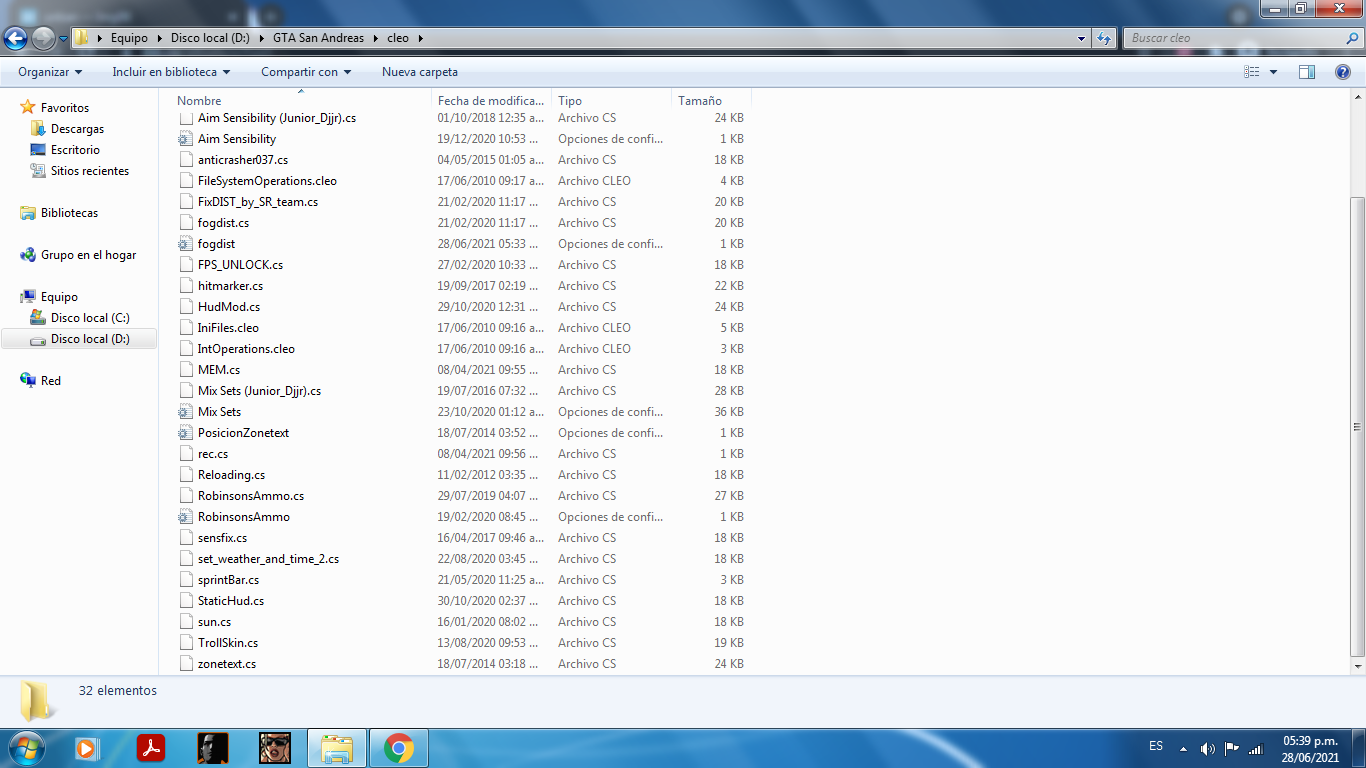Select Bibliotecas in the navigation pane
Screen dimensions: 1366x768
(x=69, y=213)
